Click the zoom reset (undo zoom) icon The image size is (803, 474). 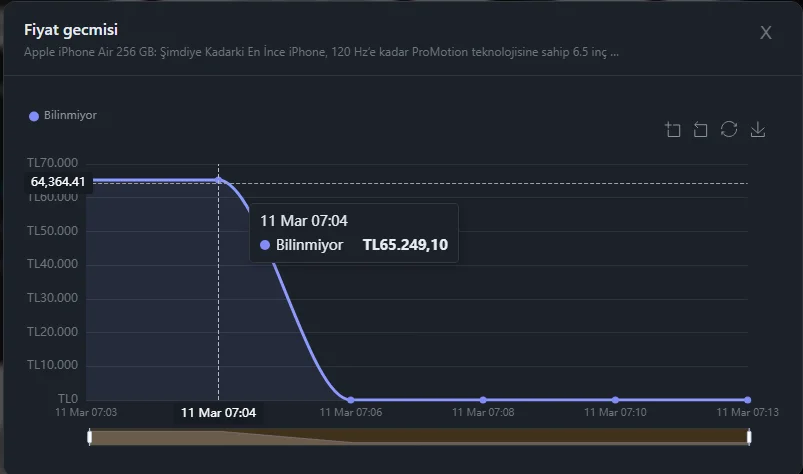point(700,130)
